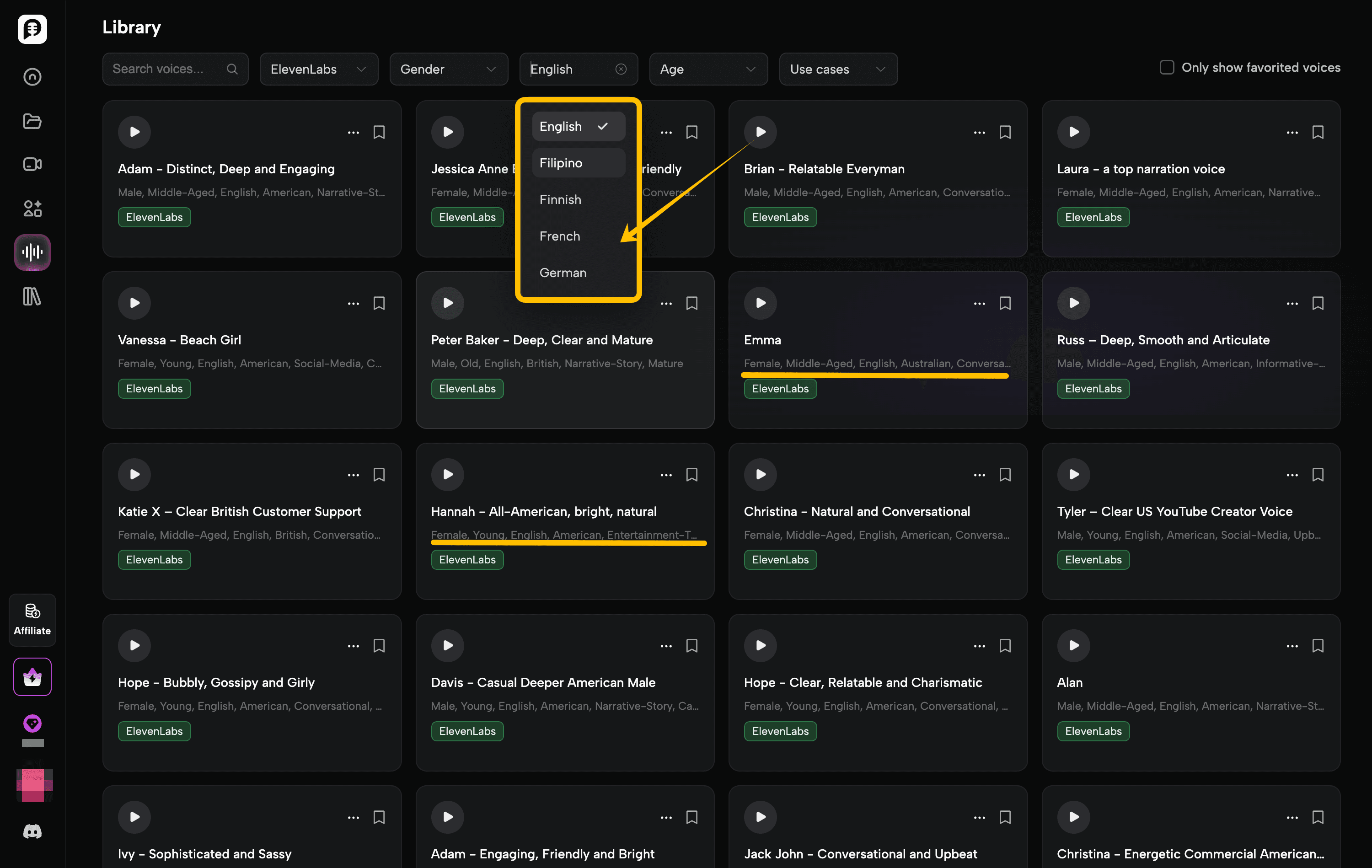The height and width of the screenshot is (868, 1372).
Task: Open more options for Russ voice card
Action: click(1292, 304)
